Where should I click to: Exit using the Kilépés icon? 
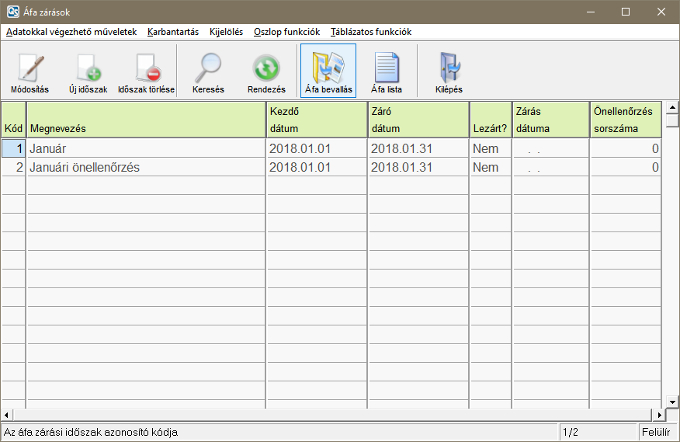[x=448, y=70]
